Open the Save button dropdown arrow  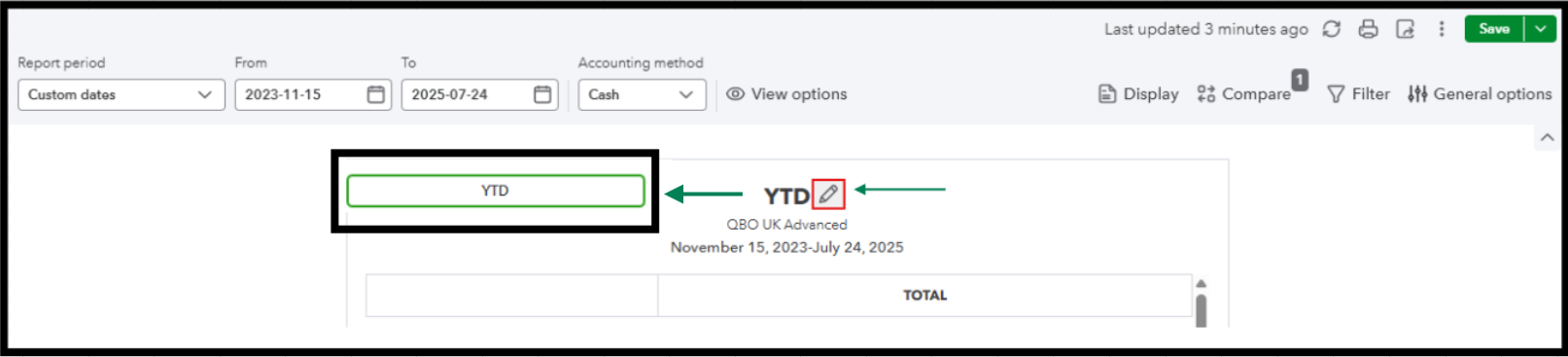tap(1540, 29)
